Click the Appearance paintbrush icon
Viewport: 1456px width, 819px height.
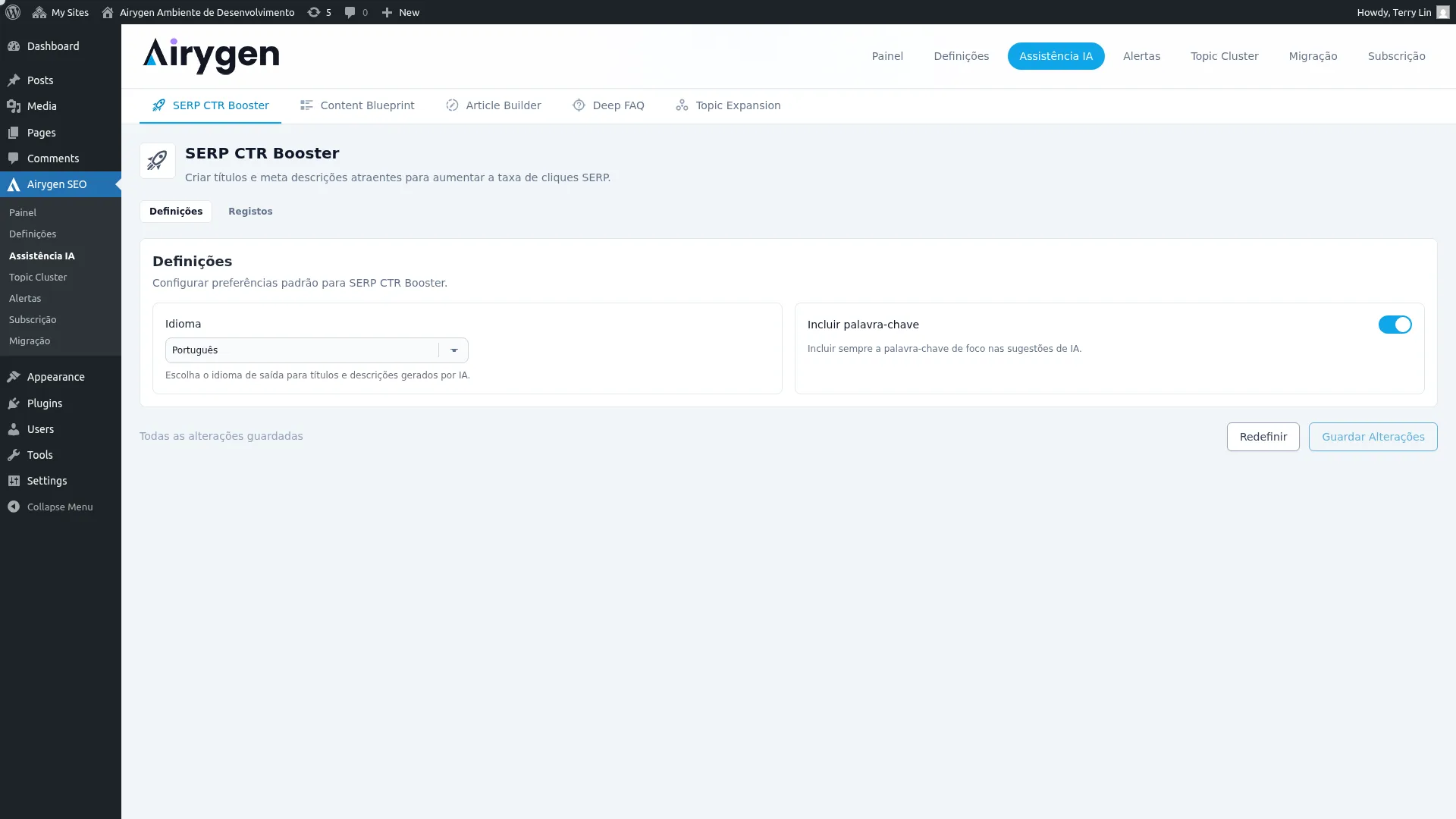[x=14, y=377]
